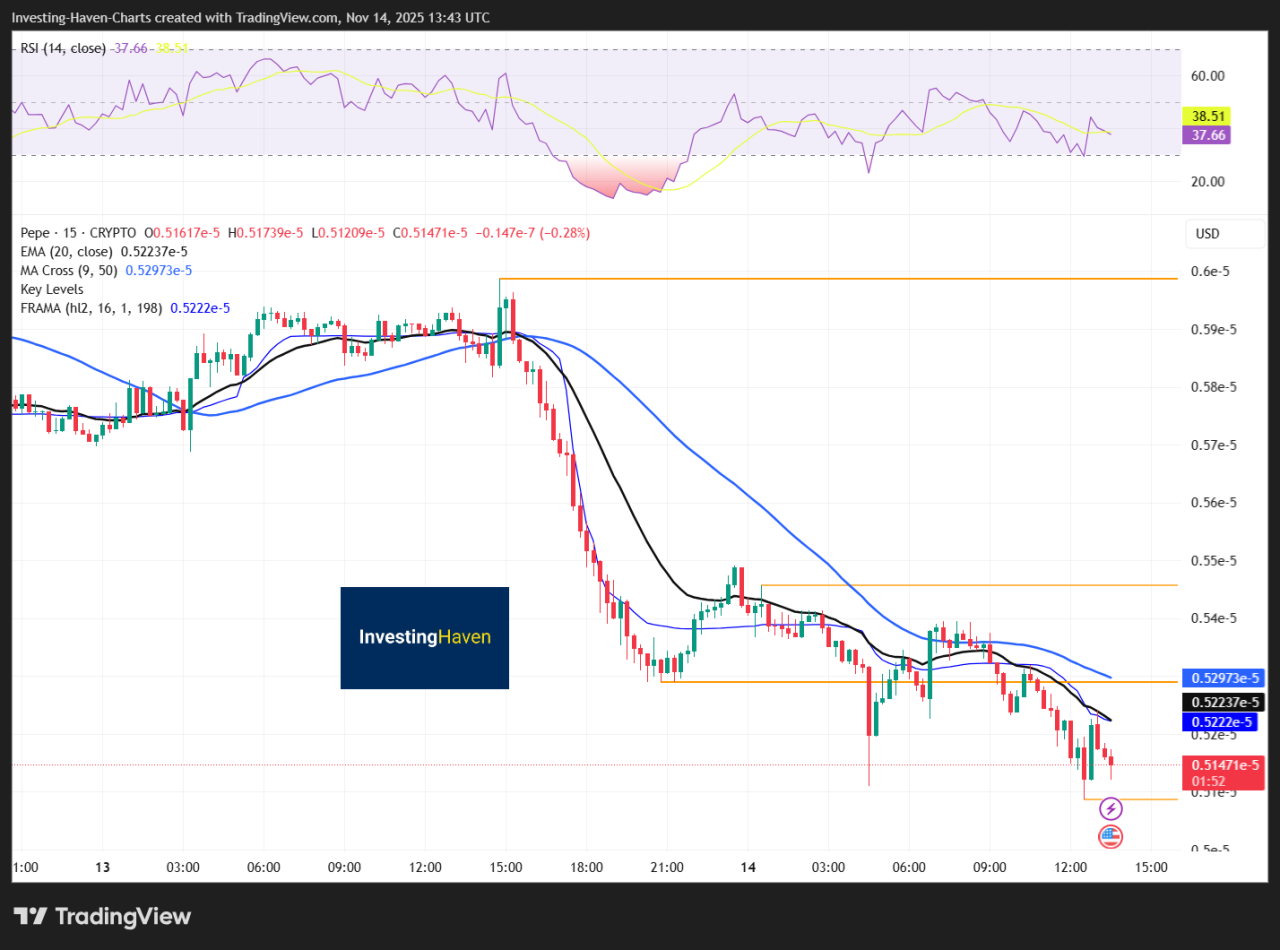Click the 15:00 label on the time axis

pos(1150,867)
